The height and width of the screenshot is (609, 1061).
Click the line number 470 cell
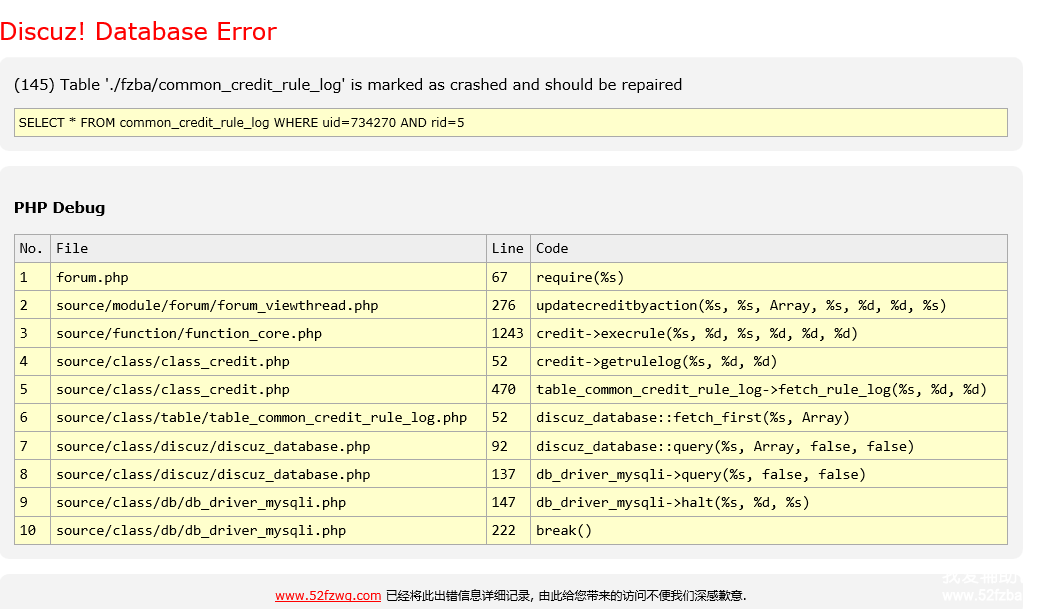click(504, 389)
